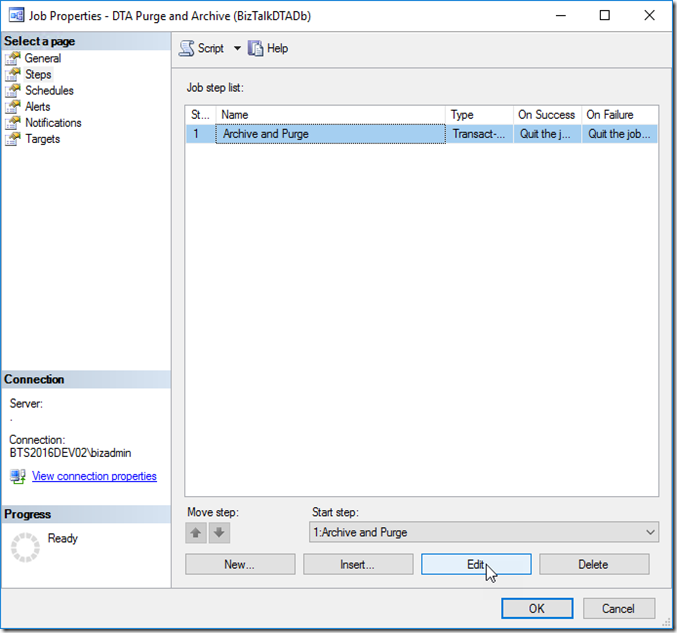Click the General page icon

pyautogui.click(x=13, y=58)
